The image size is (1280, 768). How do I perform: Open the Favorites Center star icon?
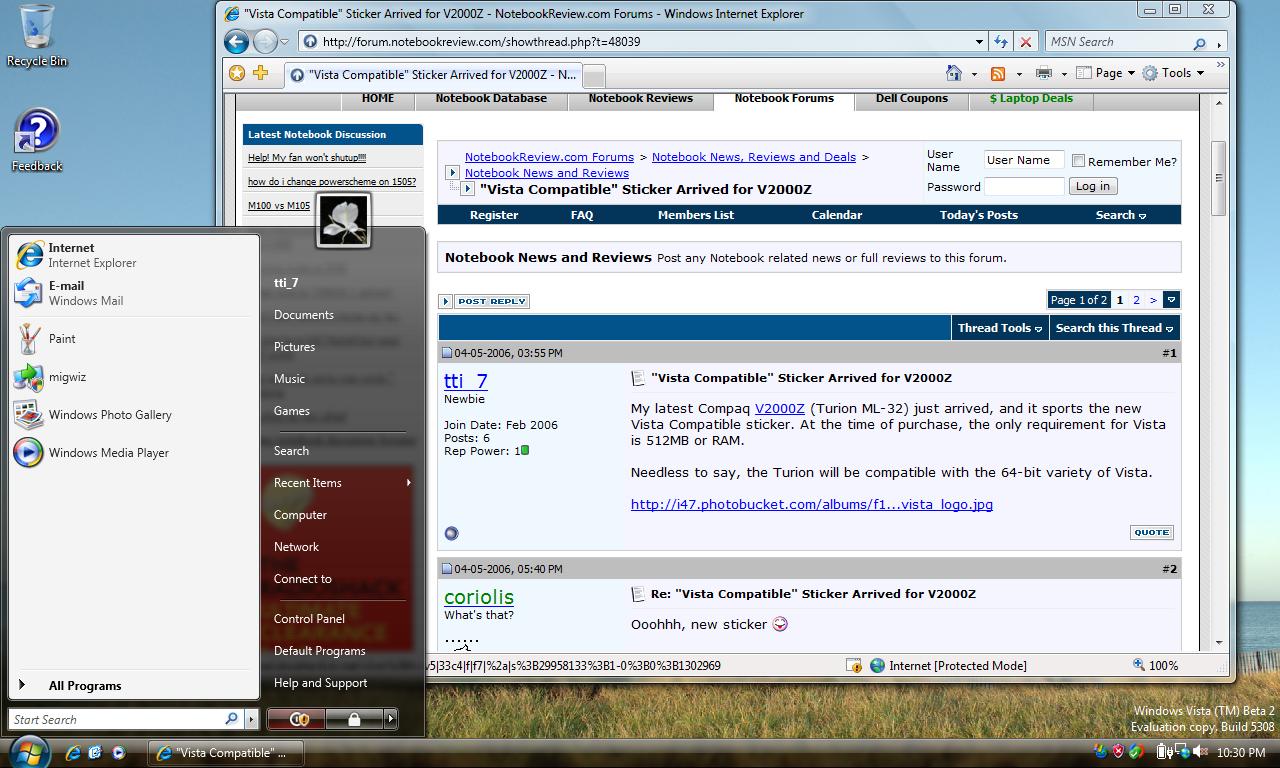(x=237, y=73)
